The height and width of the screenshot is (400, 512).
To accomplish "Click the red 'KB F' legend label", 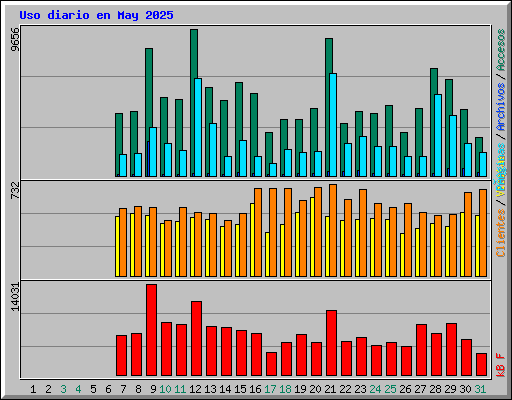I will pyautogui.click(x=501, y=365).
